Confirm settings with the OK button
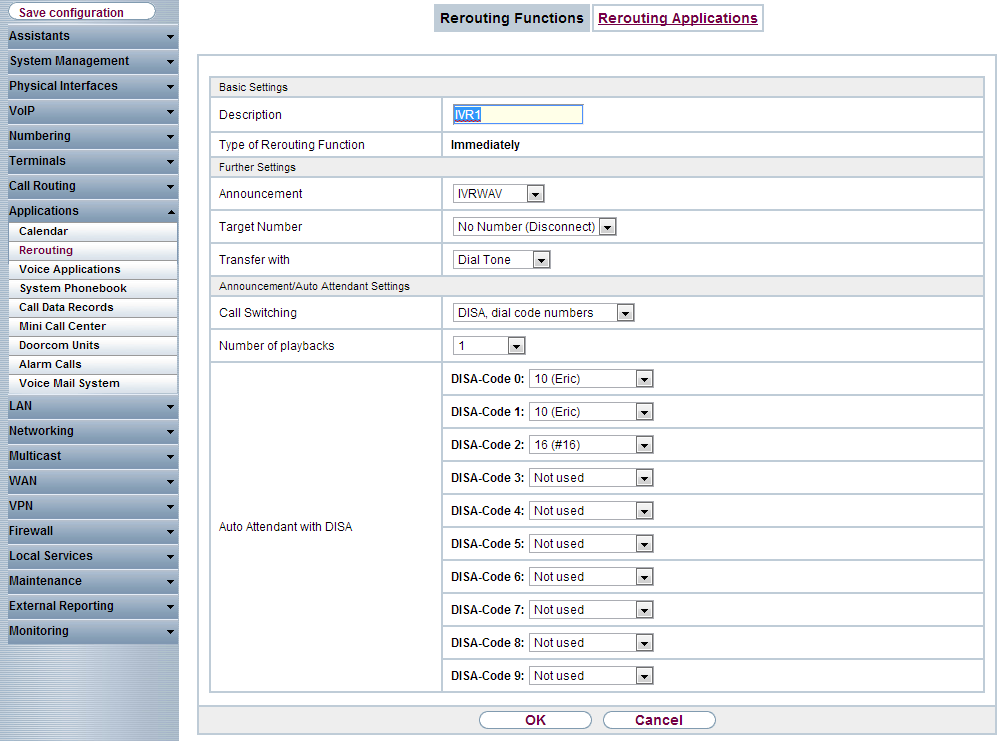 (535, 720)
